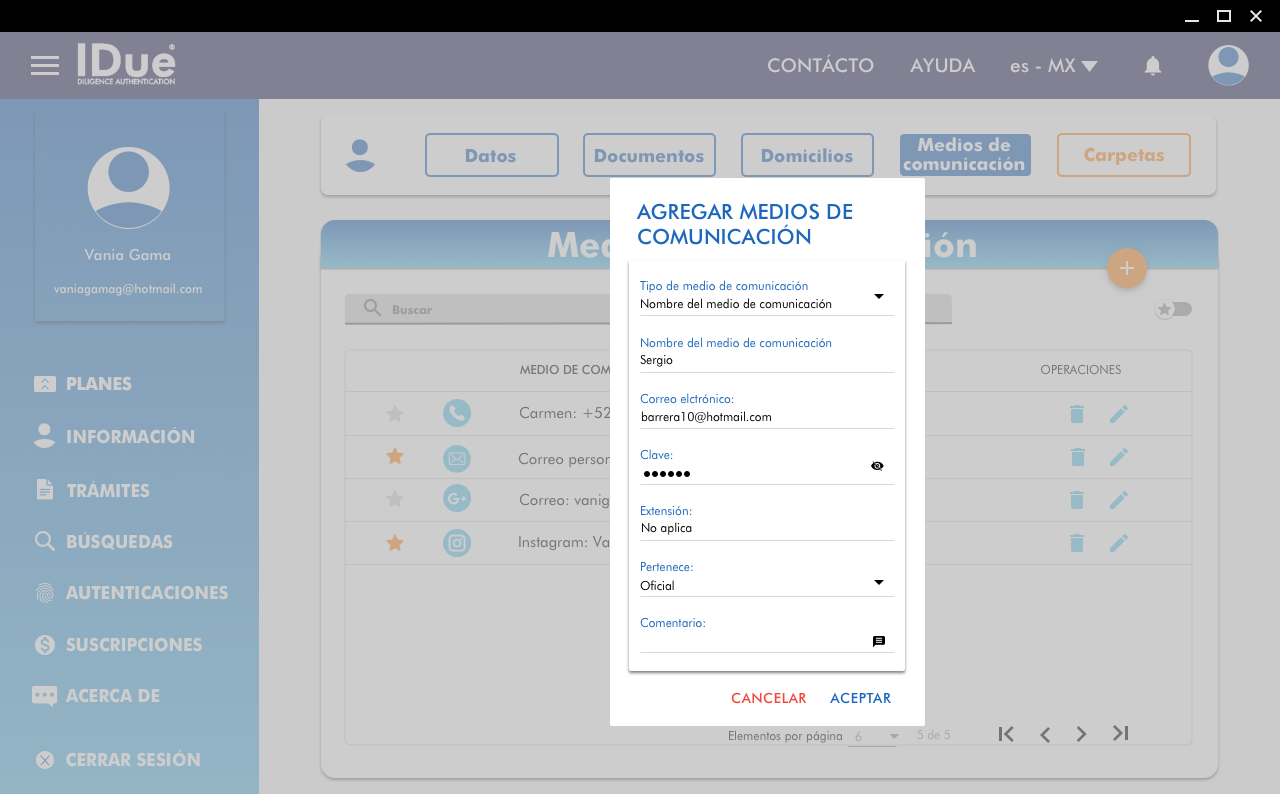Click the magnifier icon in Buscar bar

pos(372,309)
